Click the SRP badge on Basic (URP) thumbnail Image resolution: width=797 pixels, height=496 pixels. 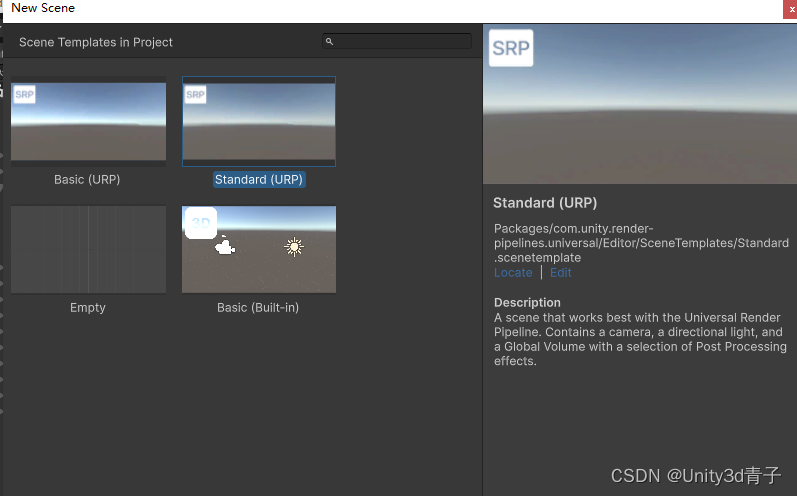[x=24, y=94]
